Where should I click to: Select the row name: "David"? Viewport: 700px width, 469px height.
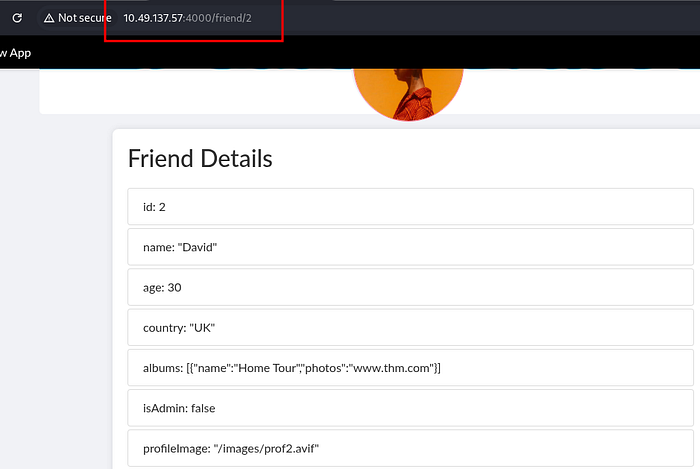(410, 247)
